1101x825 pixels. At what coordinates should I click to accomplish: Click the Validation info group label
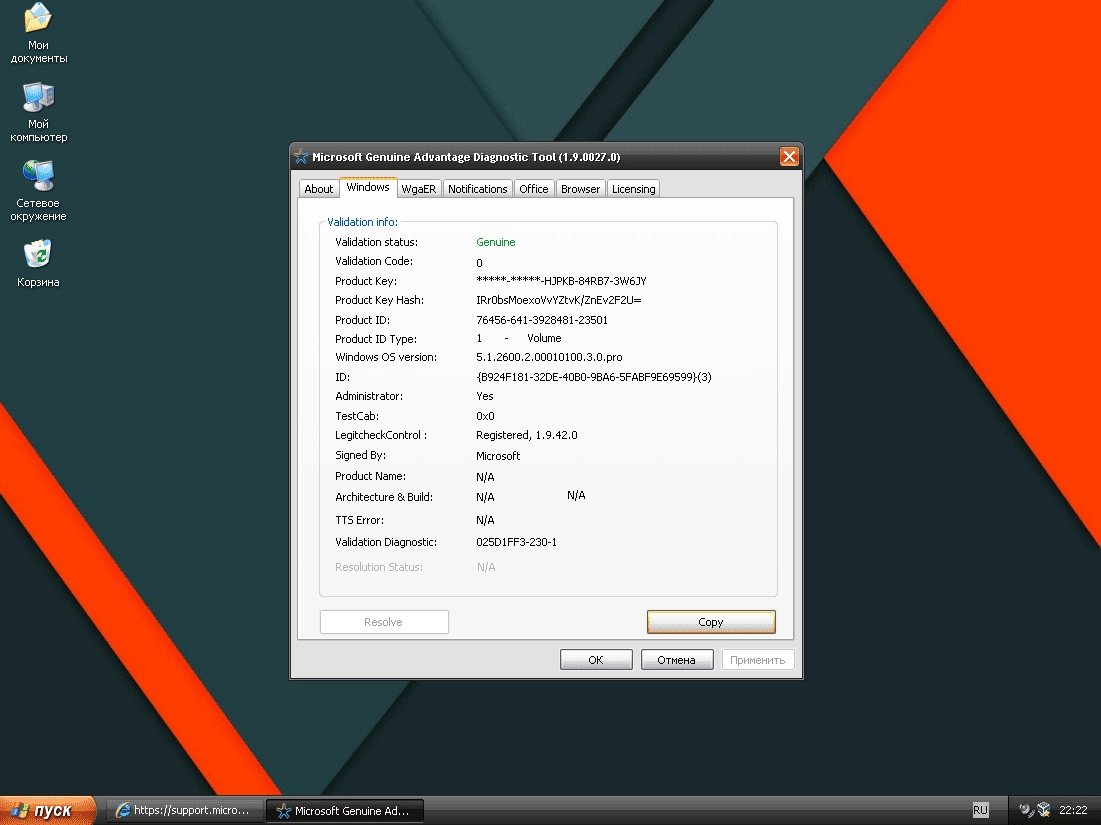tap(362, 222)
